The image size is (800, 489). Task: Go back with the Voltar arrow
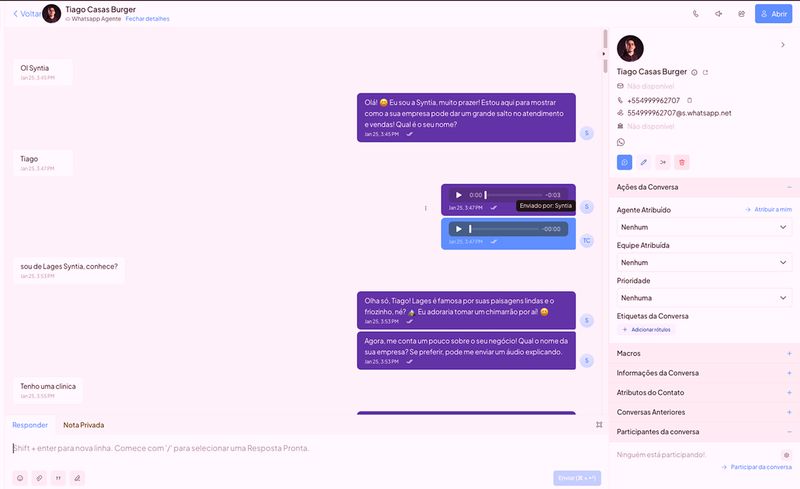coord(27,14)
